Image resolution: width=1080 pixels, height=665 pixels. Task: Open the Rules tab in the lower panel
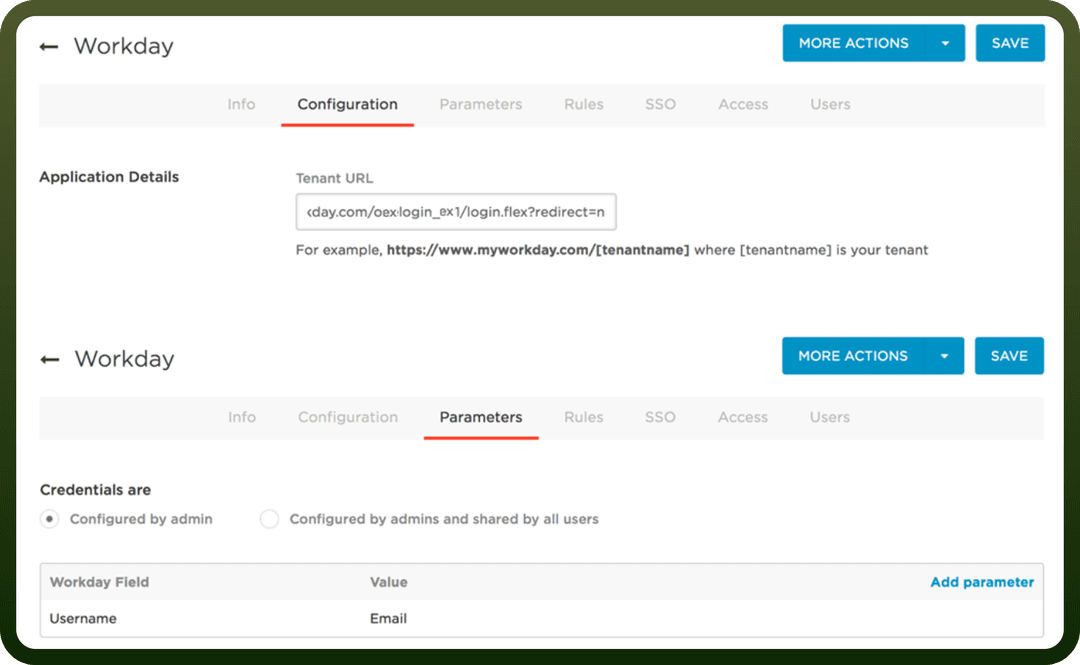[x=583, y=418]
